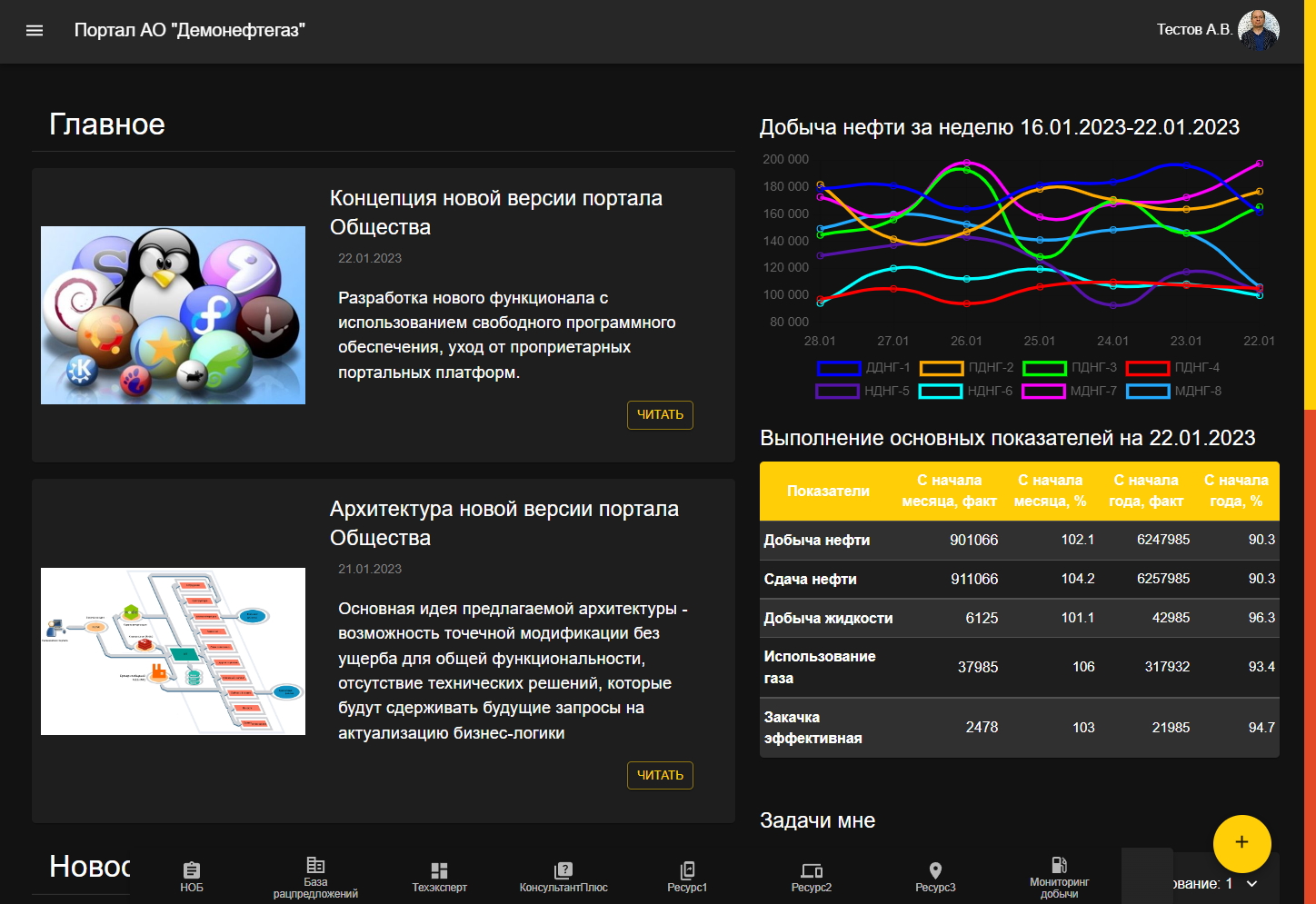Viewport: 1316px width, 904px height.
Task: Open База рацпредложений icon
Action: click(x=315, y=865)
